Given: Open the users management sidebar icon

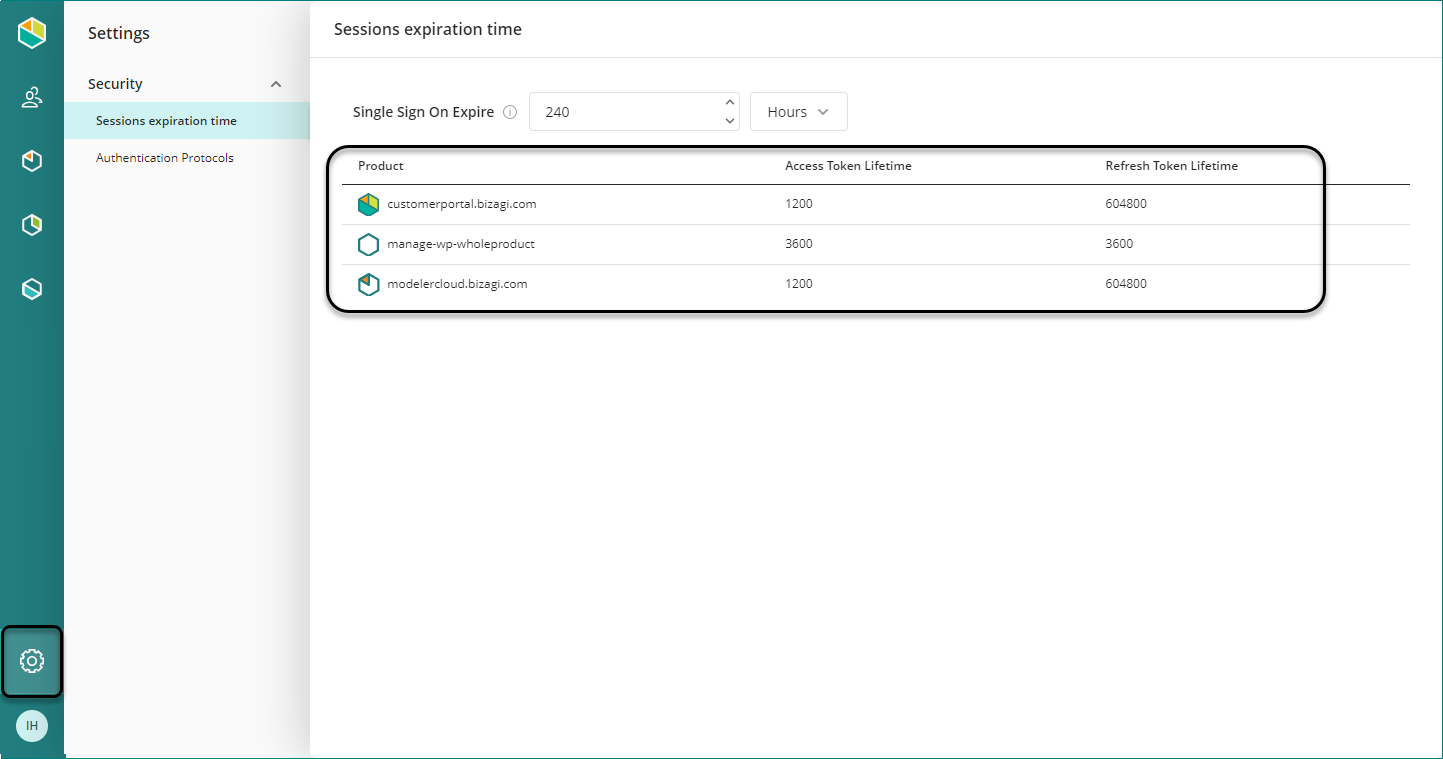Looking at the screenshot, I should (x=32, y=97).
